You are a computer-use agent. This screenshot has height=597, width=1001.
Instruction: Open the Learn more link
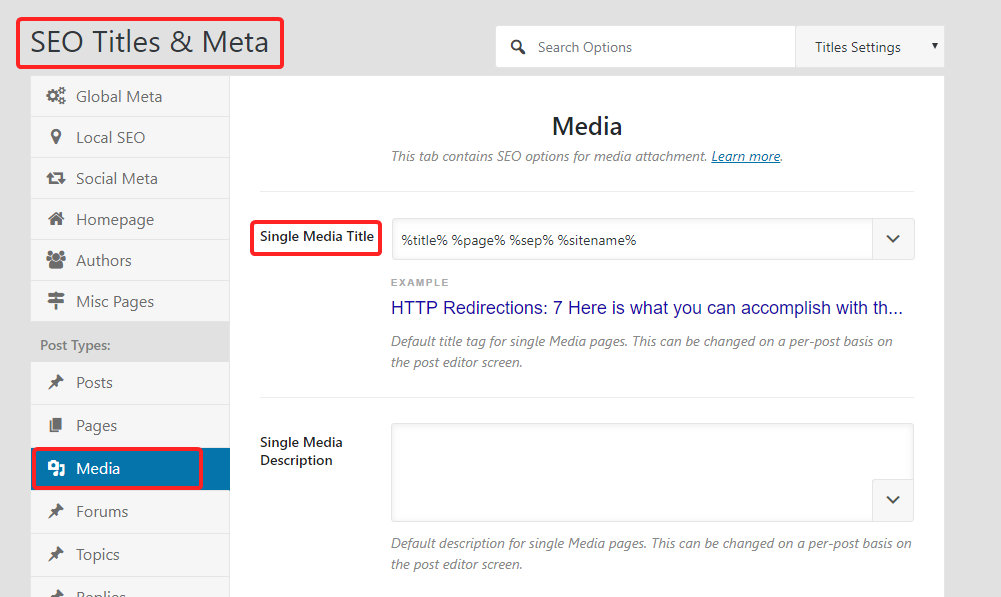click(x=745, y=157)
